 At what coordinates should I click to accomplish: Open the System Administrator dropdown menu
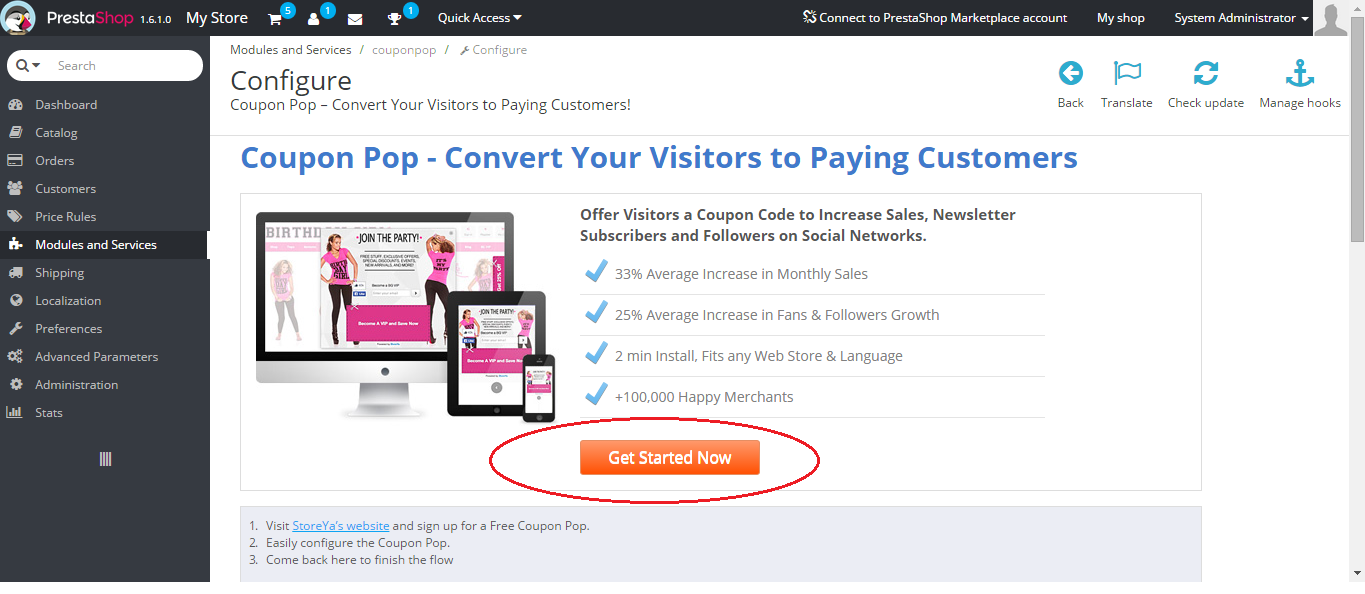(x=1241, y=18)
